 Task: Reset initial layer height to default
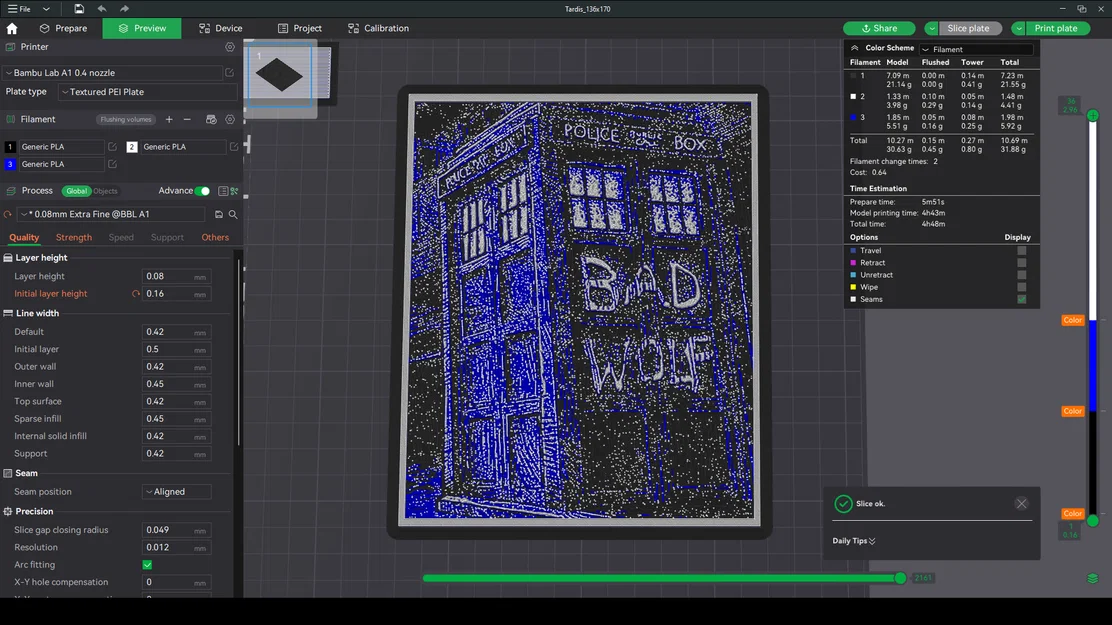tap(135, 294)
